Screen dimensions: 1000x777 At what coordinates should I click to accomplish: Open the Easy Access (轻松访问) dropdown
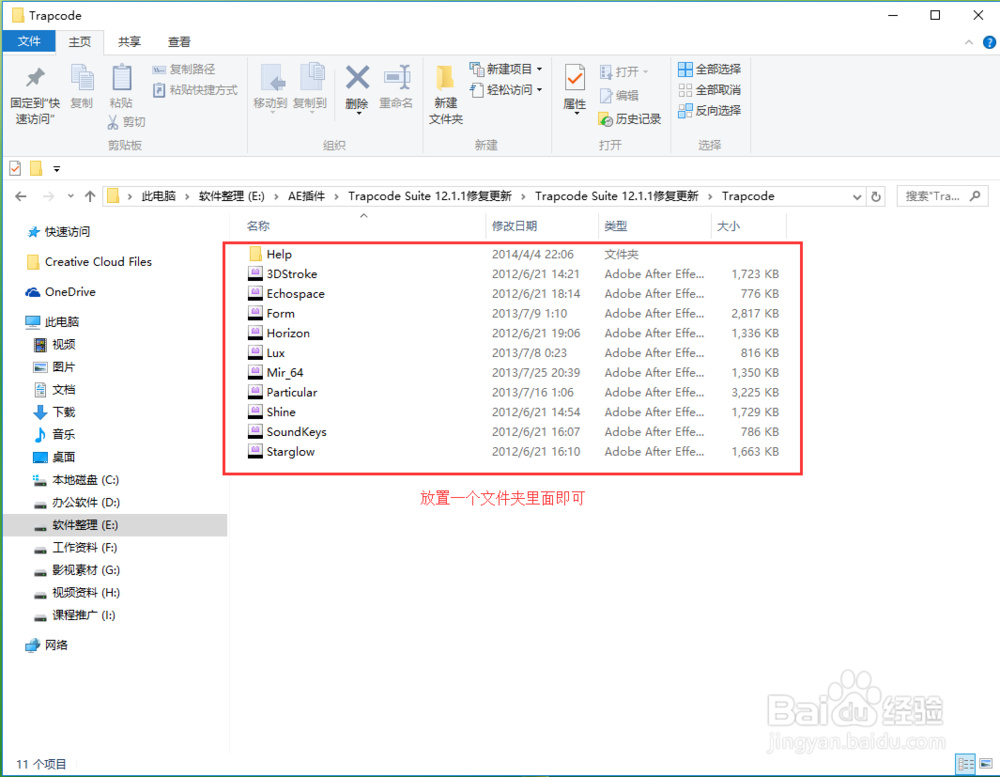click(506, 90)
